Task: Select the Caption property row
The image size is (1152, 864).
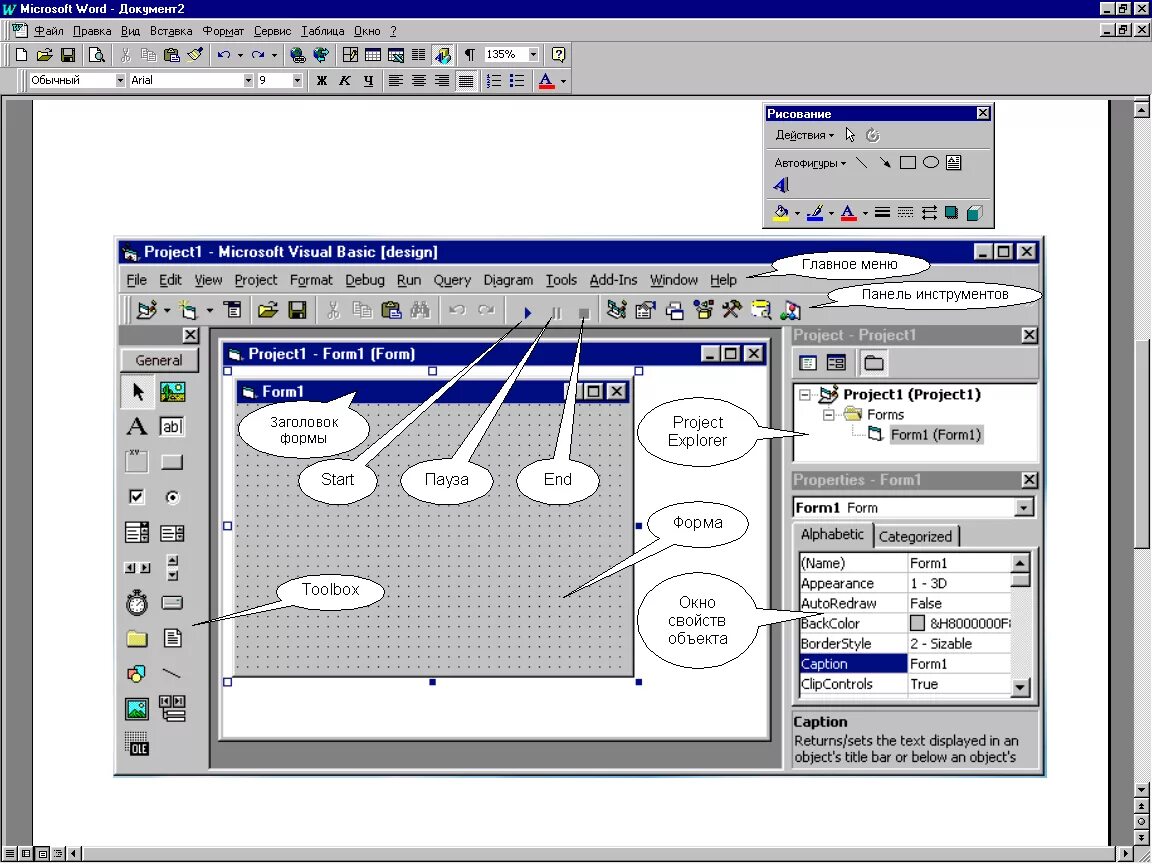Action: tap(905, 663)
